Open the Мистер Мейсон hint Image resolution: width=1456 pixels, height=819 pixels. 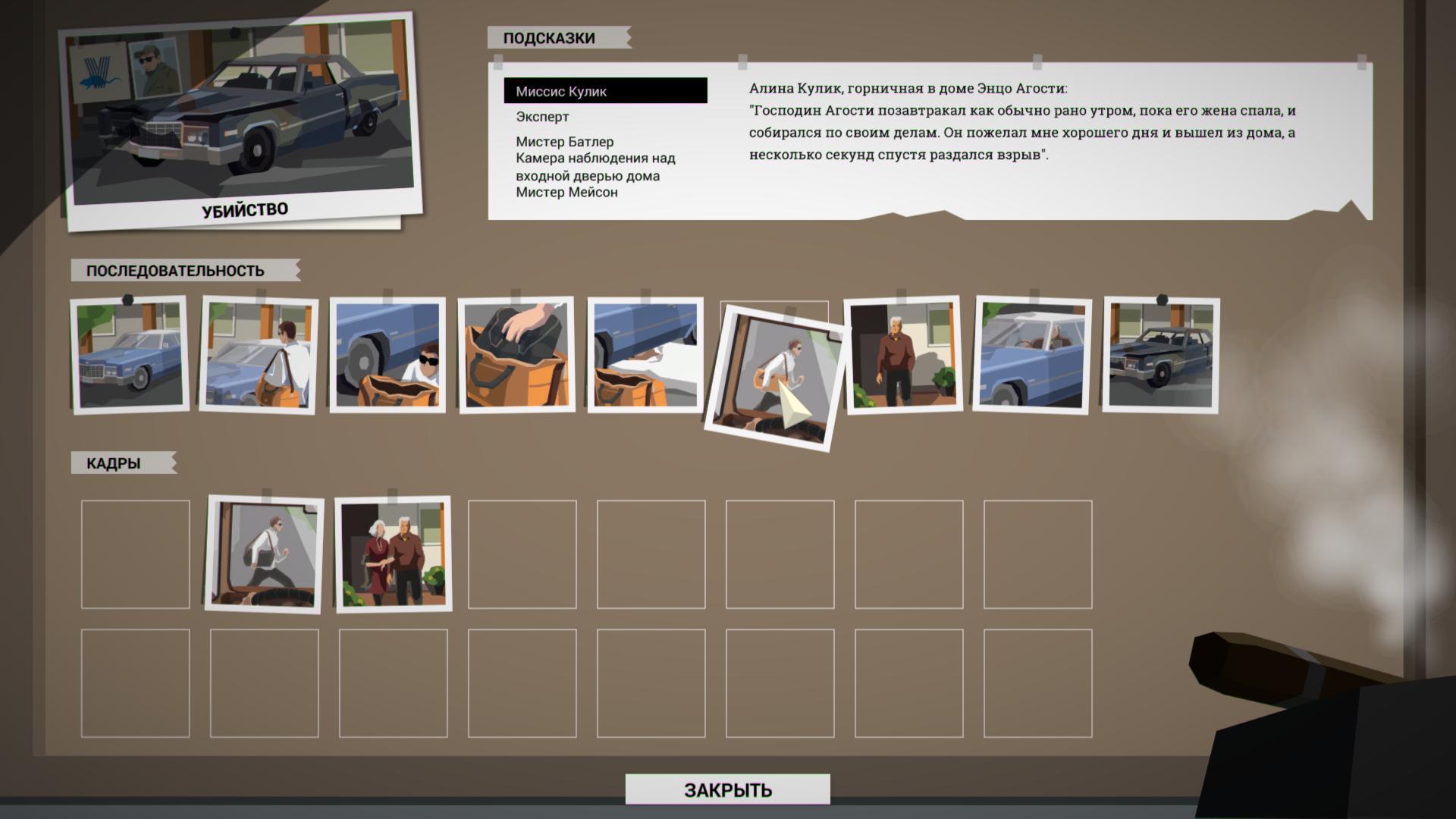coord(566,193)
